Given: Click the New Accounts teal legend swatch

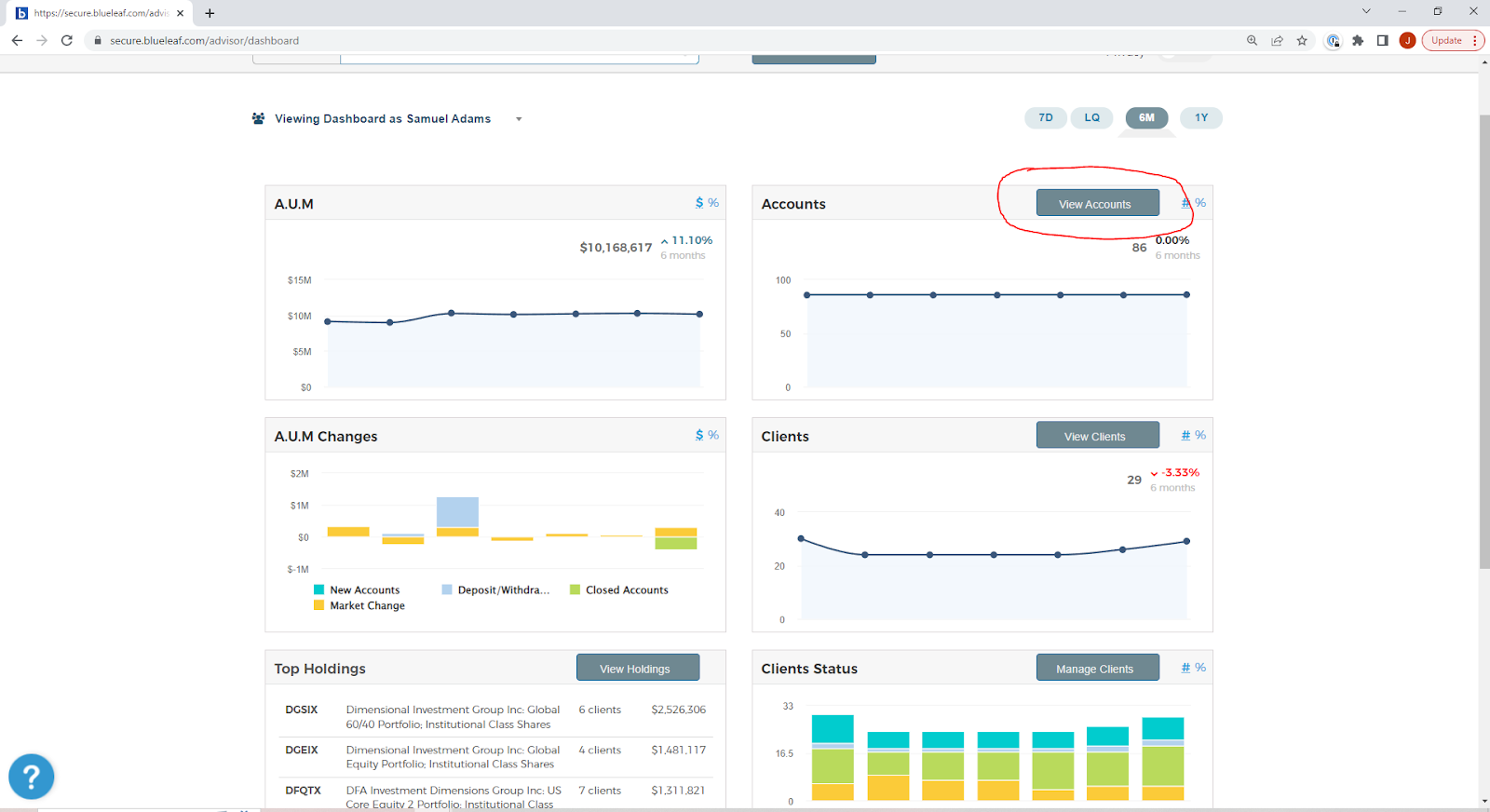Looking at the screenshot, I should [319, 590].
